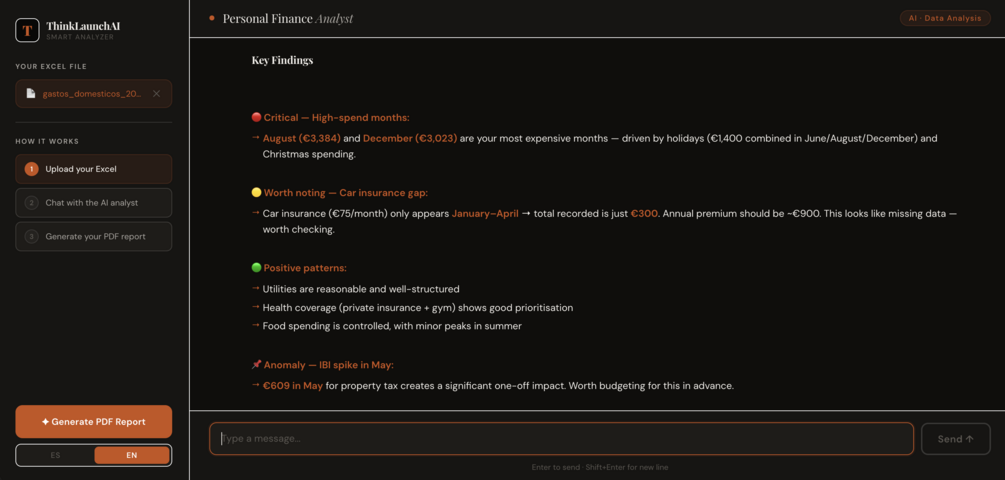Focus the Type a message field

click(x=561, y=439)
